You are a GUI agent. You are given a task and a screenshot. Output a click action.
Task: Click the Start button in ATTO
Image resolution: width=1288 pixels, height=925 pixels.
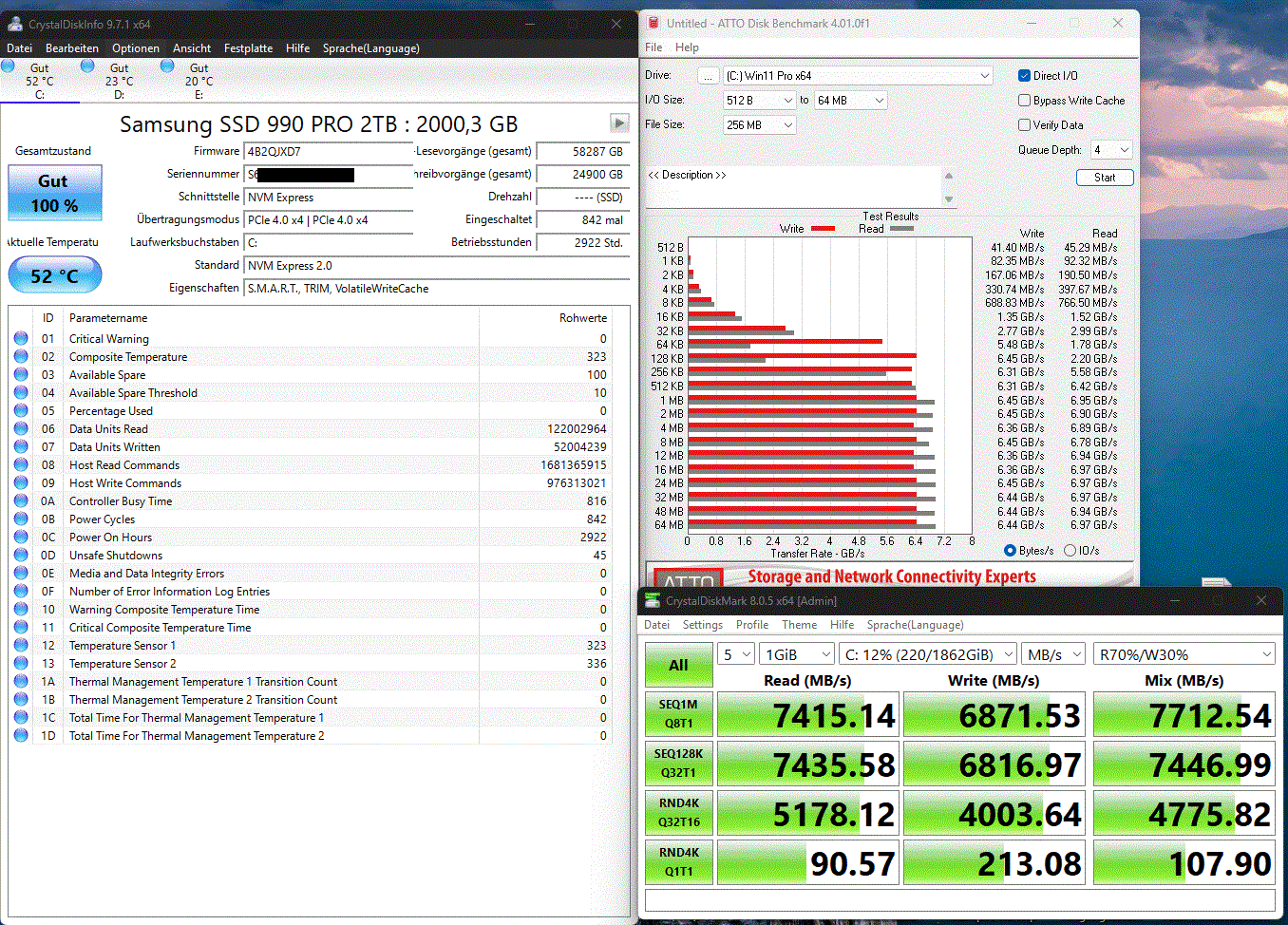1105,178
